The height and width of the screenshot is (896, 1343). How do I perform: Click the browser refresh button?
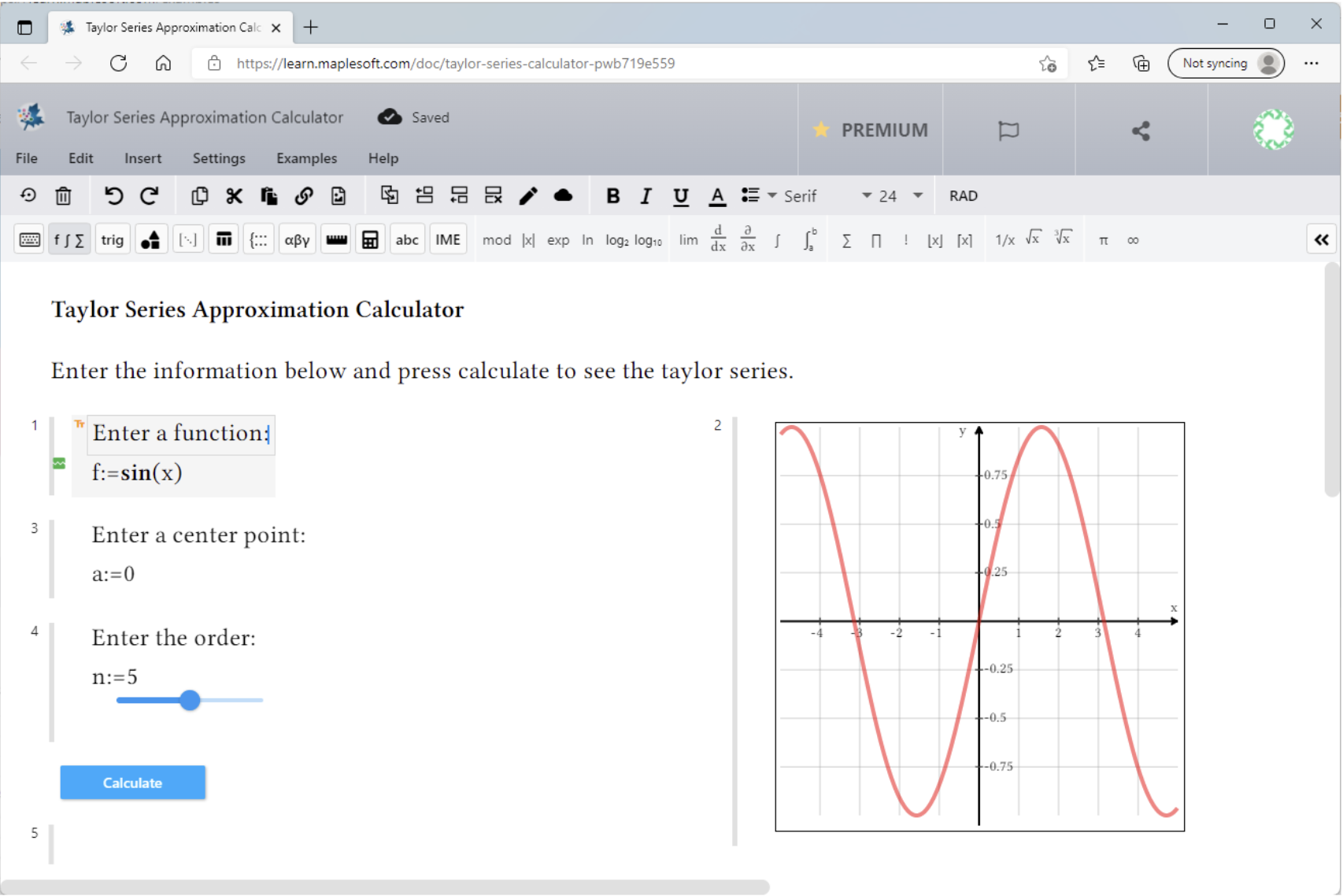[119, 63]
